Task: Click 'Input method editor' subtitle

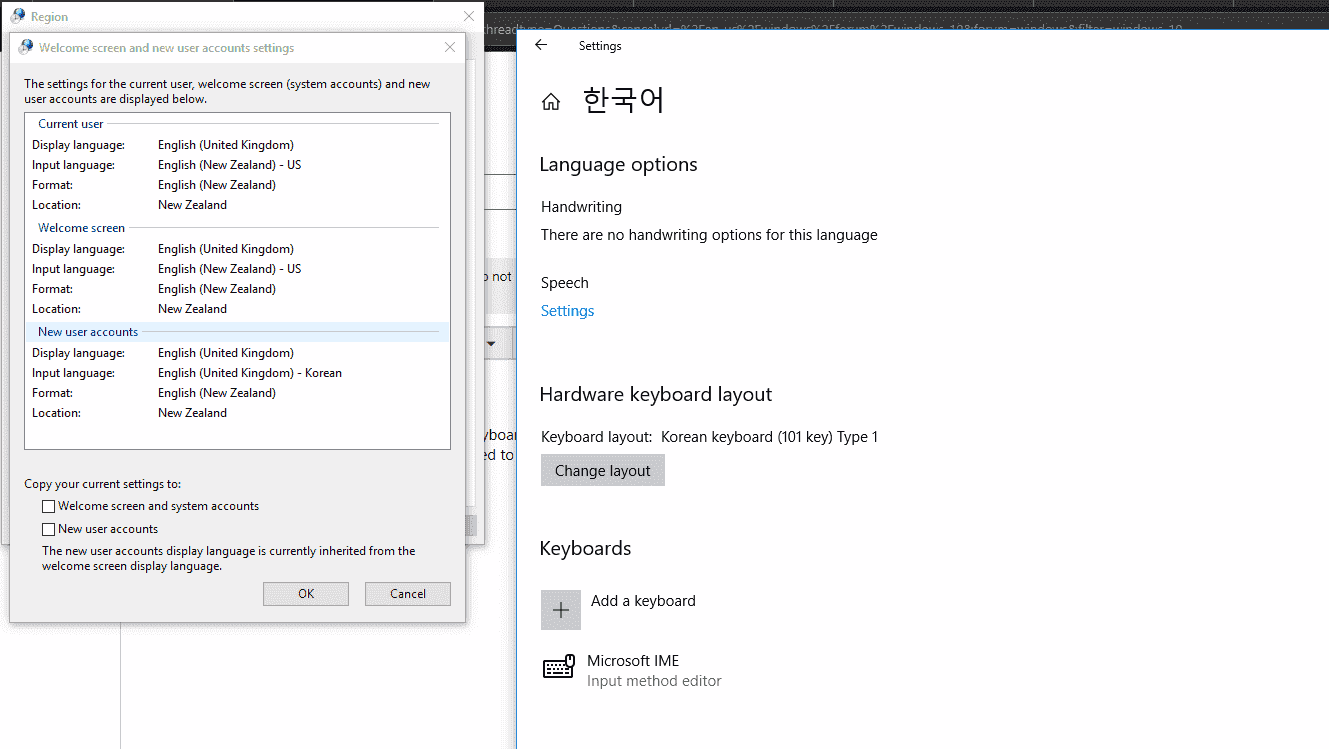Action: click(654, 681)
